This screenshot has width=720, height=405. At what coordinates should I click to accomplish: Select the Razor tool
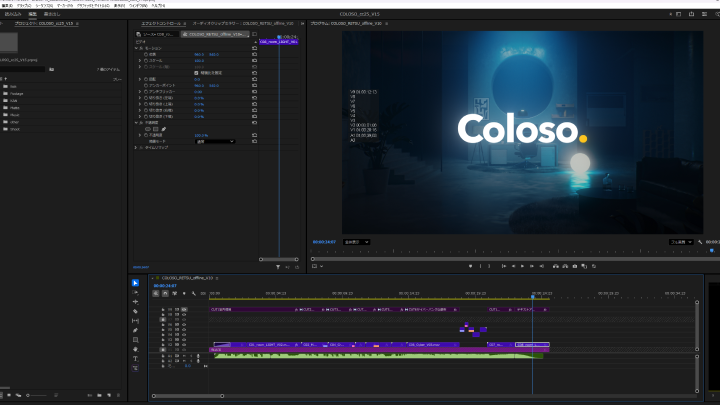tap(135, 311)
